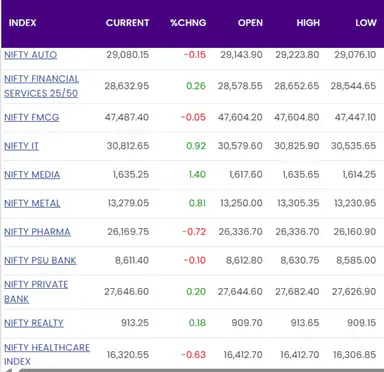Screen dimensions: 384x372
Task: Select NIFTY METAL change value 0.81
Action: (197, 203)
